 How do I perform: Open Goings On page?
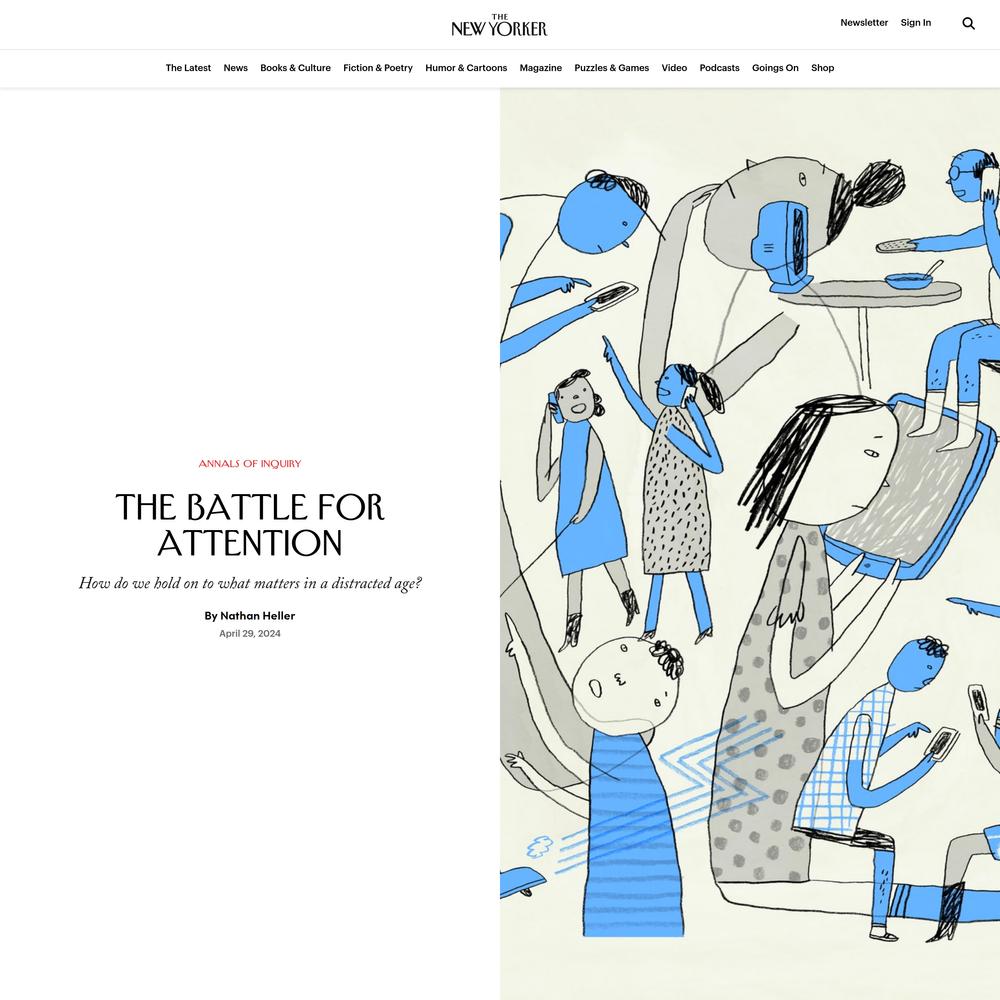pos(775,68)
